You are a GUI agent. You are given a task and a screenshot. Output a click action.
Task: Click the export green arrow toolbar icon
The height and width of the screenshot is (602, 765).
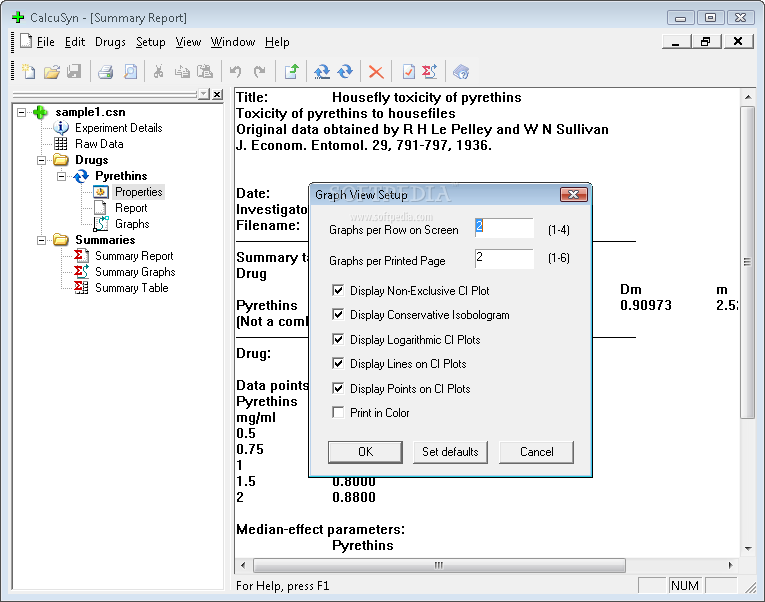pyautogui.click(x=291, y=72)
